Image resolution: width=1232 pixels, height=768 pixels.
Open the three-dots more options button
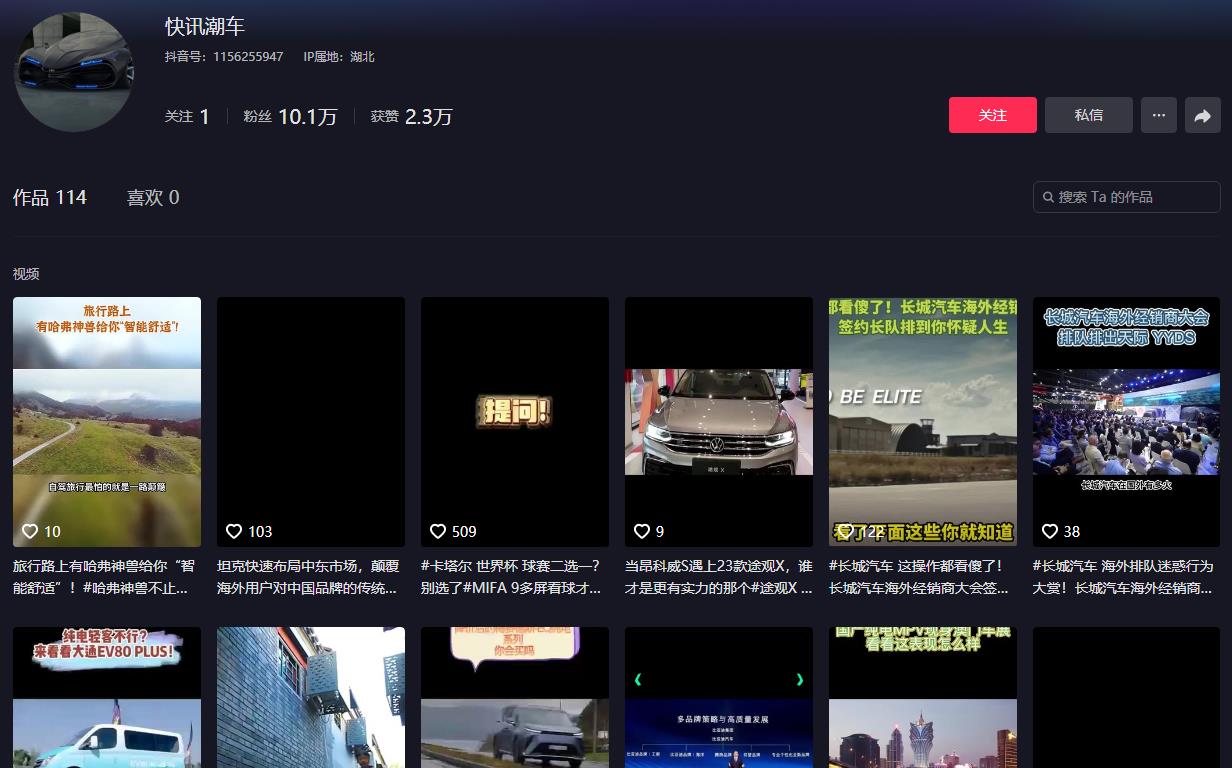coord(1158,115)
